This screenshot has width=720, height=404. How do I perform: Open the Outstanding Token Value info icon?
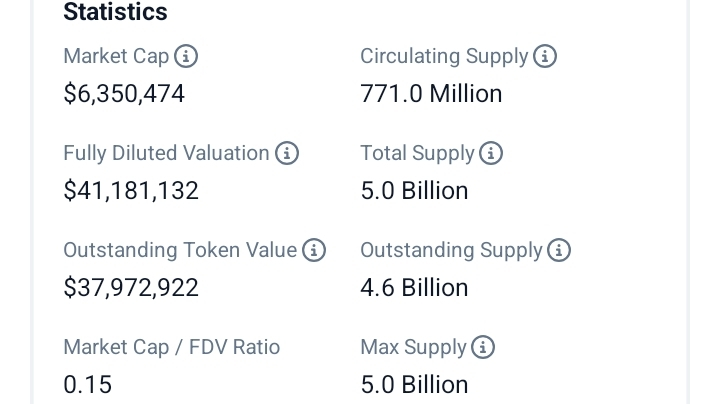click(314, 250)
